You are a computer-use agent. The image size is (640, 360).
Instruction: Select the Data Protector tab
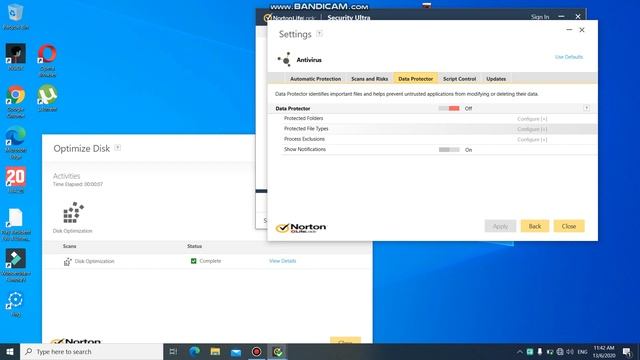coord(416,79)
